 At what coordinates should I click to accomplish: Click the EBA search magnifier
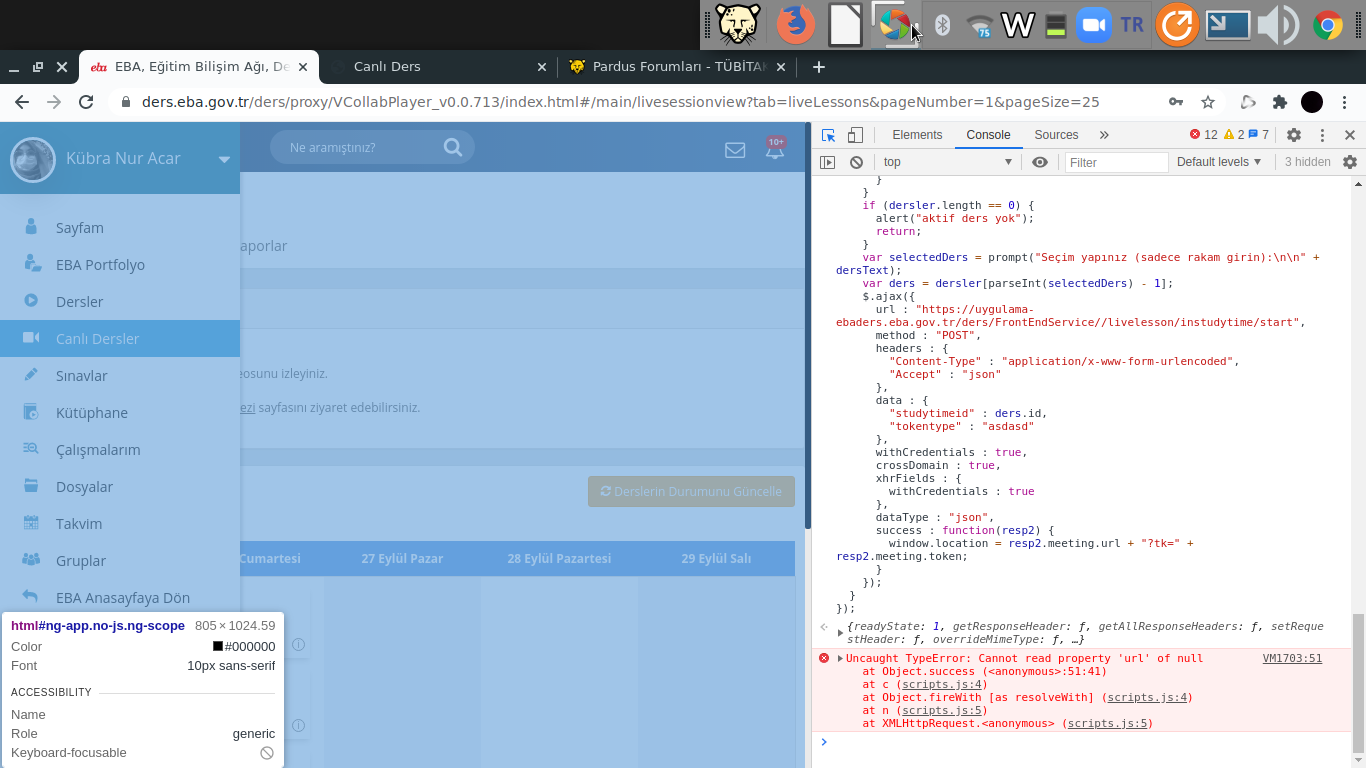click(453, 147)
